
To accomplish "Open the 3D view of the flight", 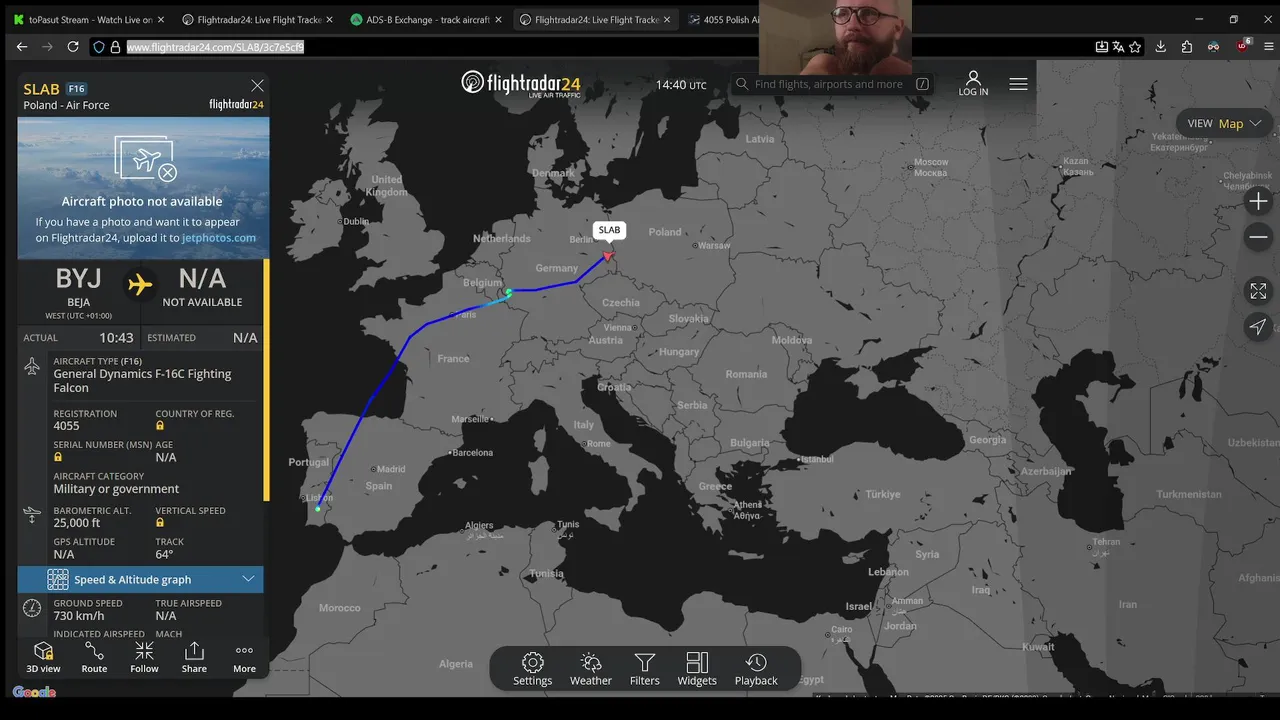I will pyautogui.click(x=43, y=658).
